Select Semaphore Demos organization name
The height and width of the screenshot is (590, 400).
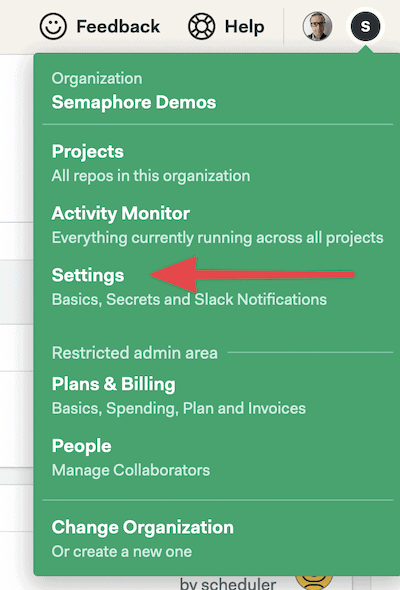[134, 102]
